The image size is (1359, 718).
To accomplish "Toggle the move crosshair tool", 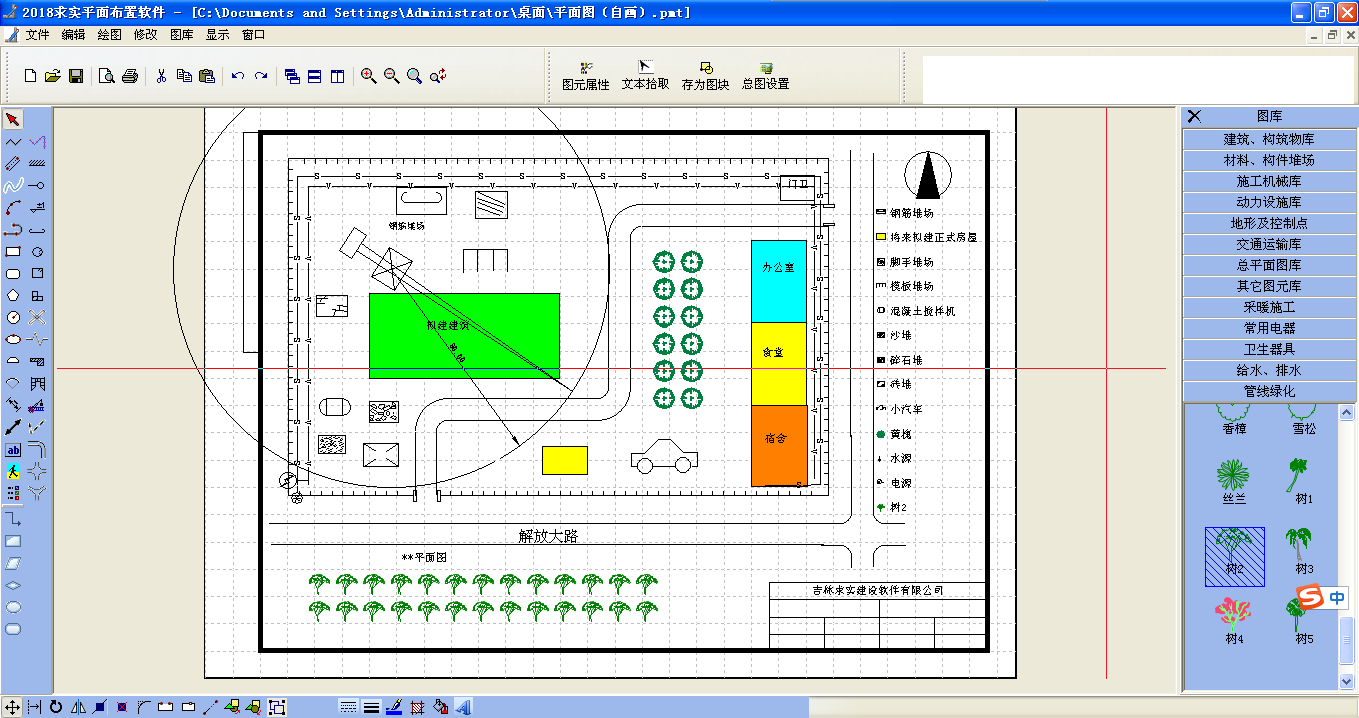I will pos(12,707).
